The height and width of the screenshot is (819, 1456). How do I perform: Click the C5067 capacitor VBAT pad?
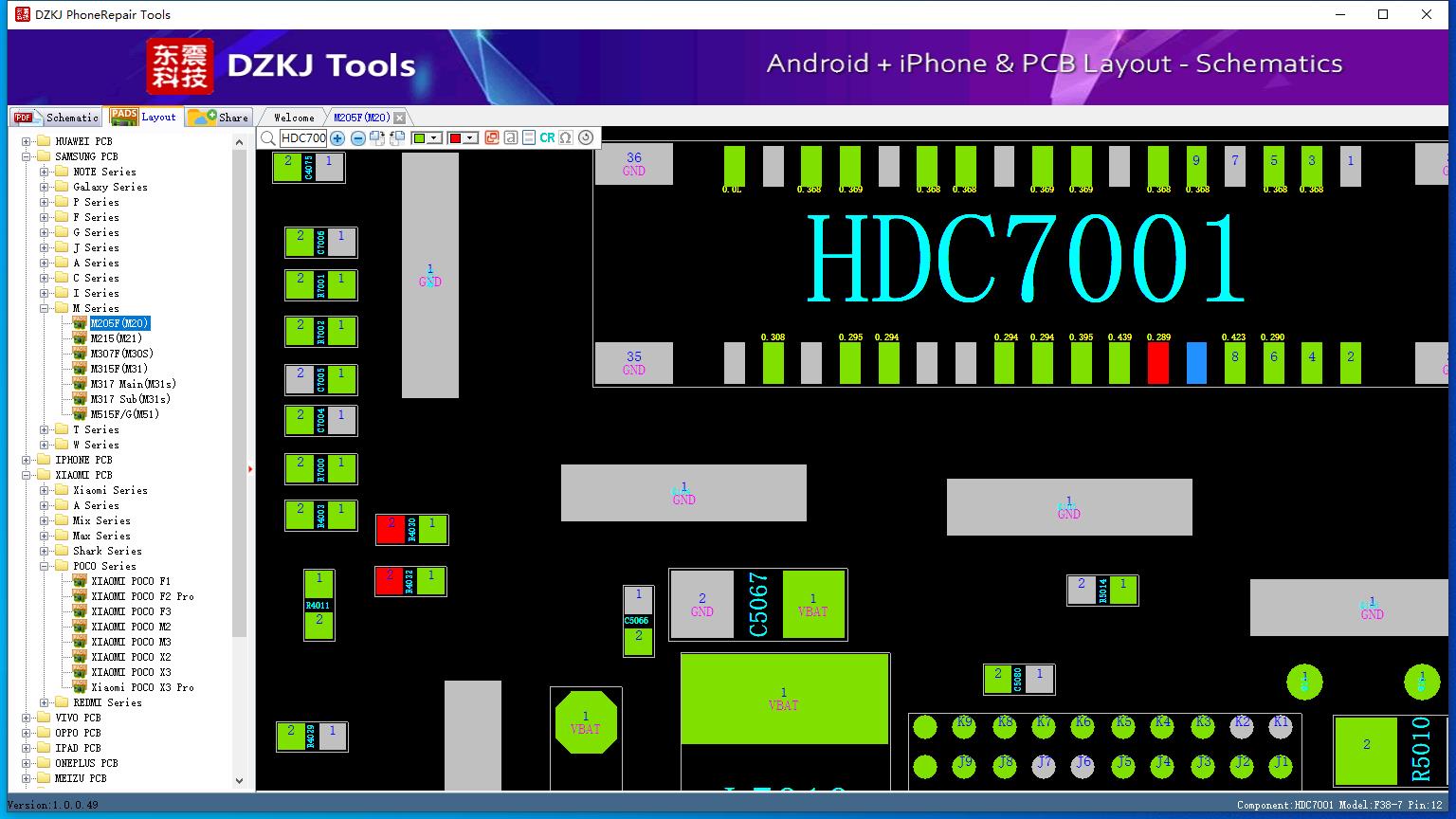pos(813,604)
